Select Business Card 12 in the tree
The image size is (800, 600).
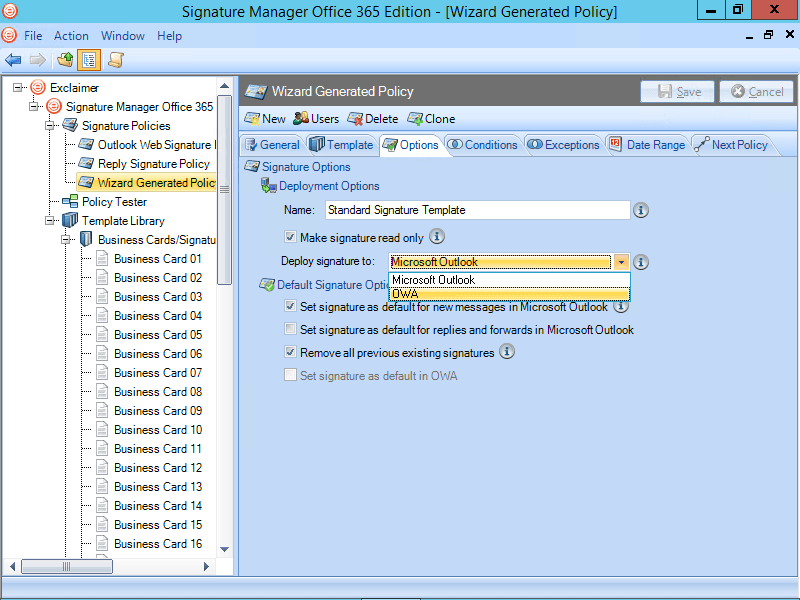[x=158, y=468]
